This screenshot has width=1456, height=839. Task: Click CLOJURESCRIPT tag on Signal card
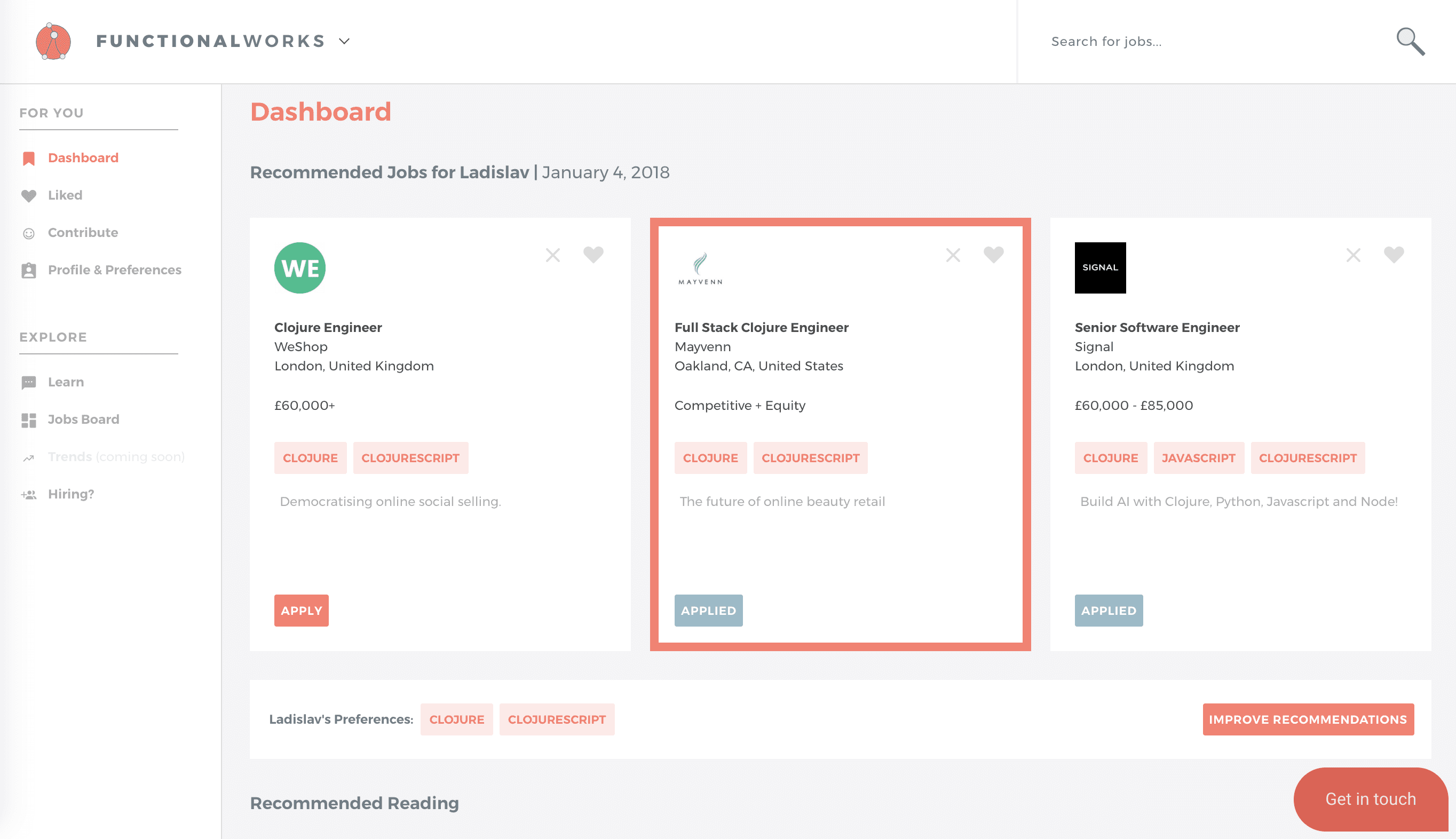1307,458
